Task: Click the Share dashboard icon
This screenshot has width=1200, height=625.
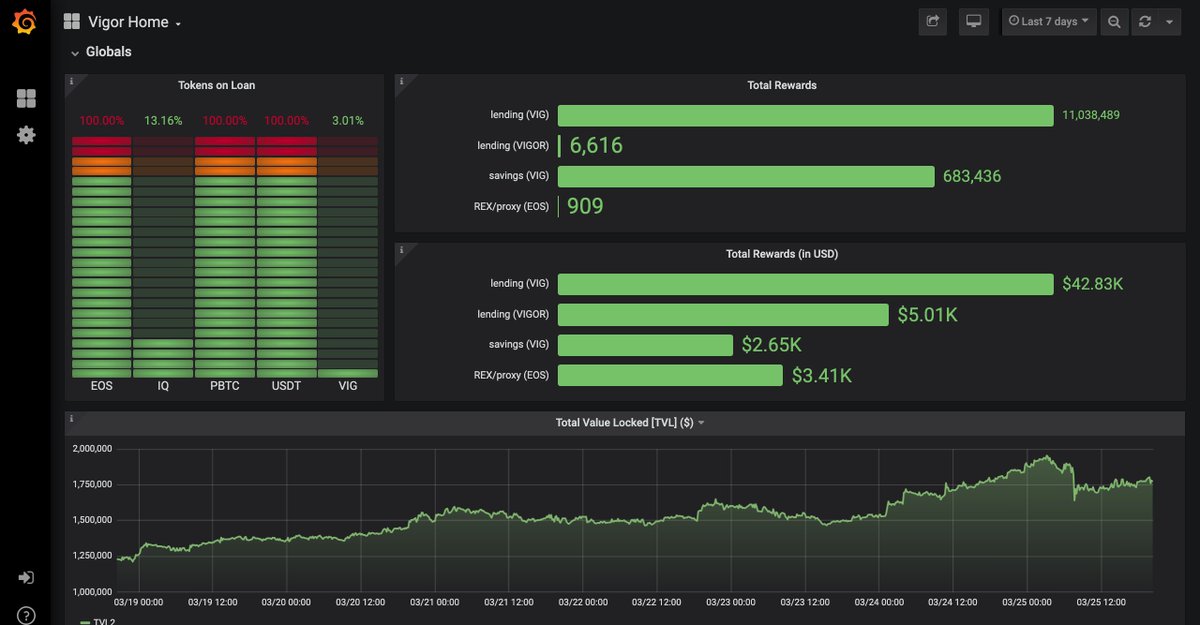Action: pyautogui.click(x=933, y=21)
